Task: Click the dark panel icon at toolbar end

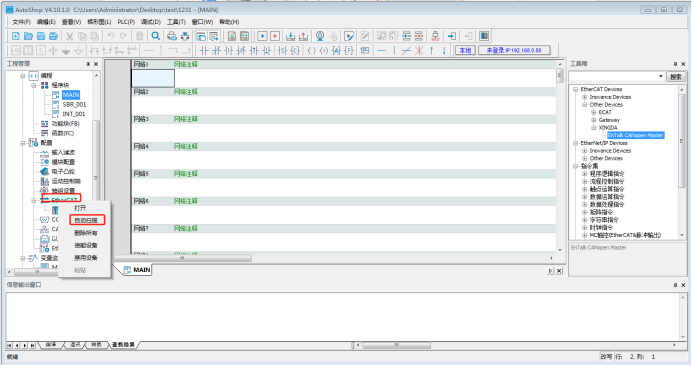Action: point(484,36)
